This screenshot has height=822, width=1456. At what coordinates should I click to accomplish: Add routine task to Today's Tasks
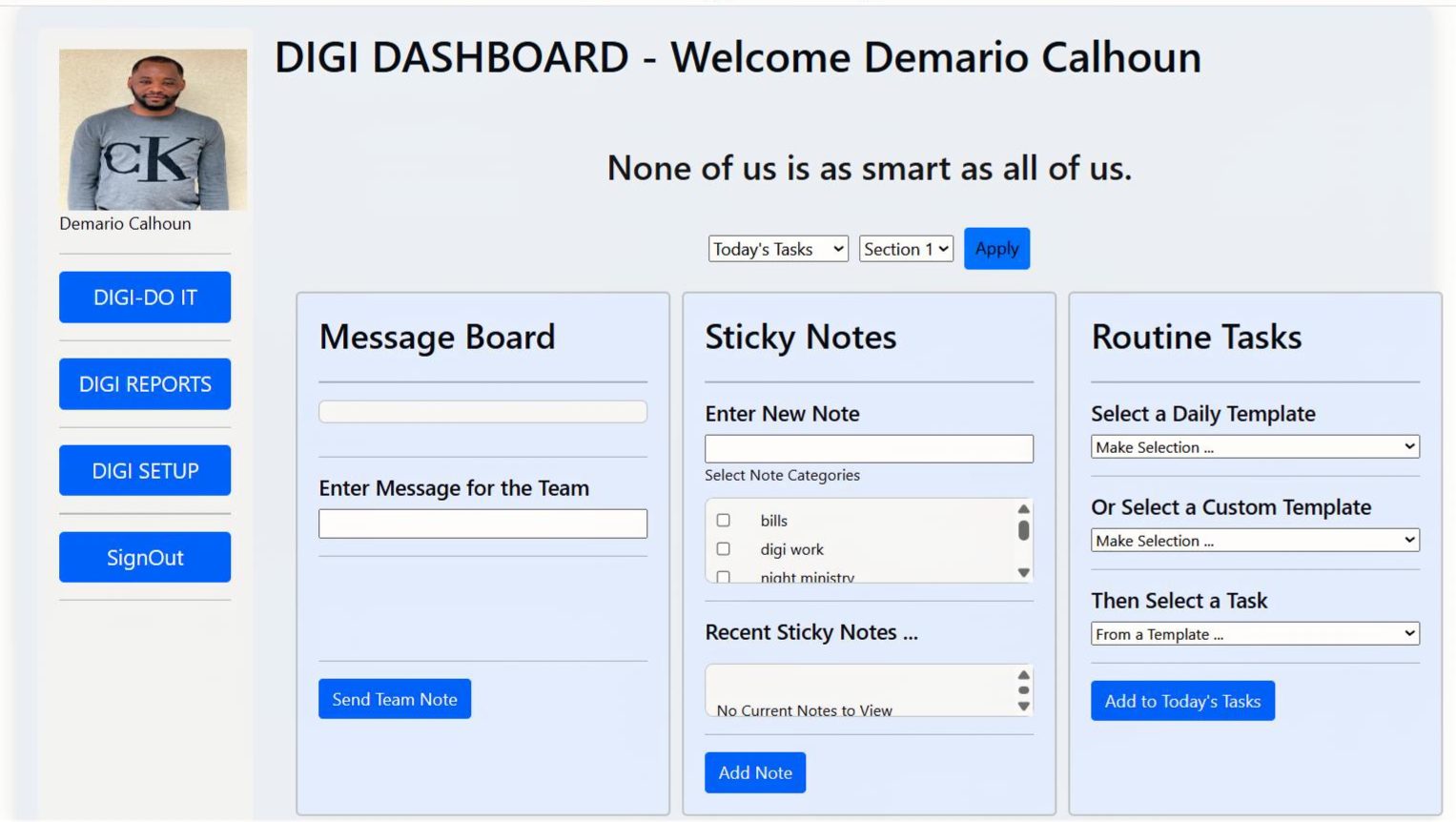pos(1182,701)
